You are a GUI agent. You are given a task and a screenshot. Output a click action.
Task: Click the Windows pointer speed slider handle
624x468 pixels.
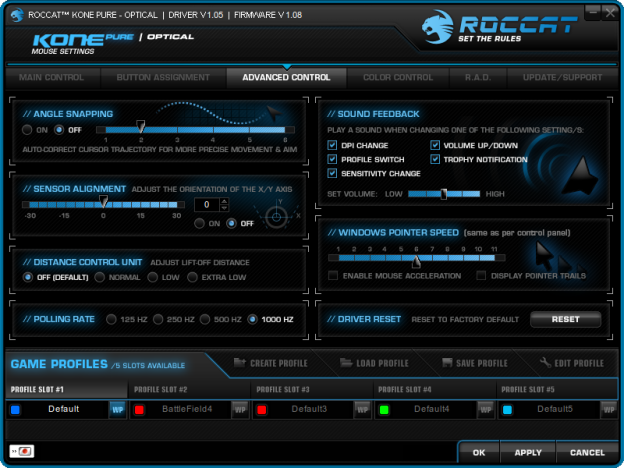point(416,261)
